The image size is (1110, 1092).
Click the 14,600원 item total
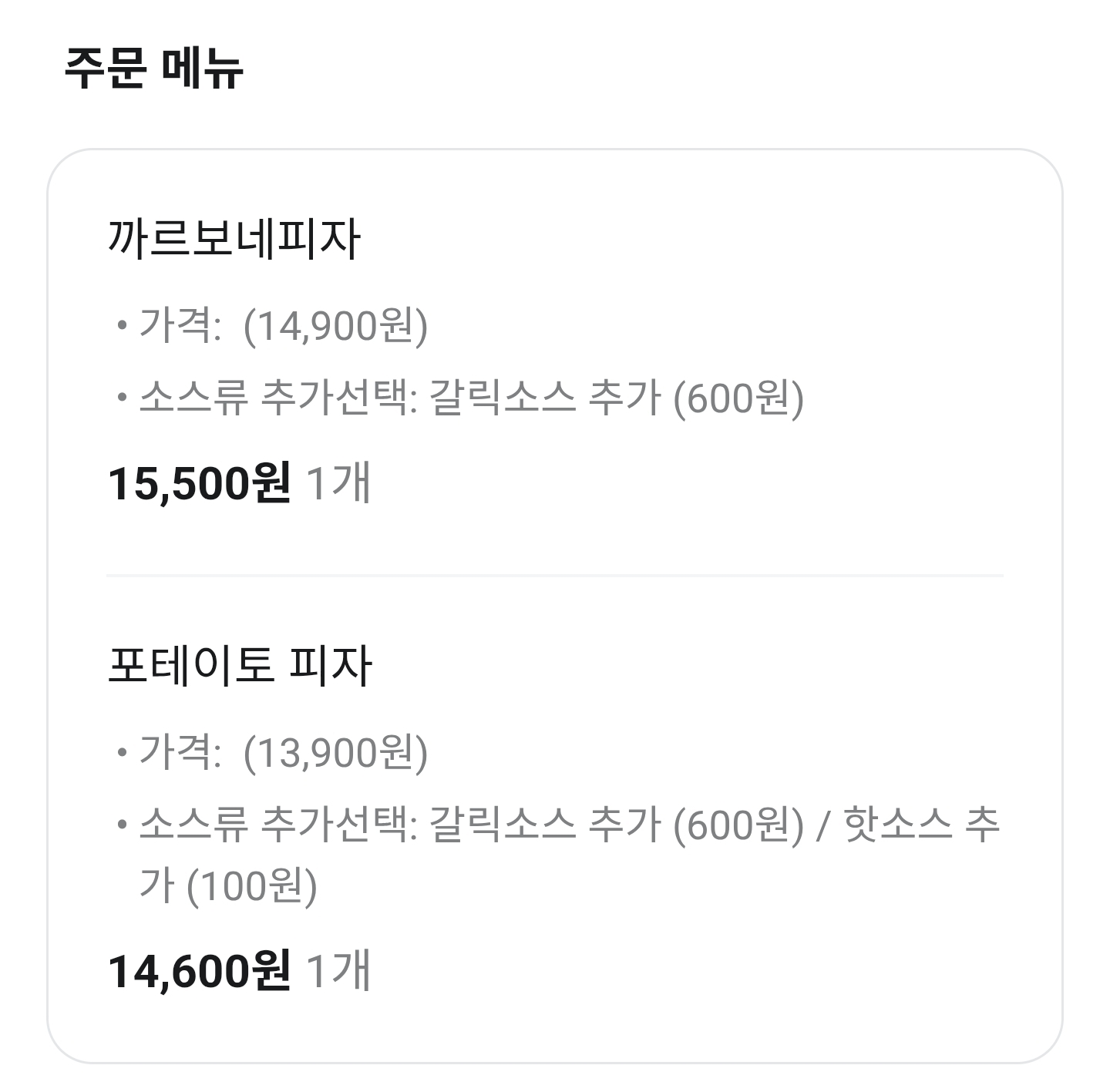[199, 971]
